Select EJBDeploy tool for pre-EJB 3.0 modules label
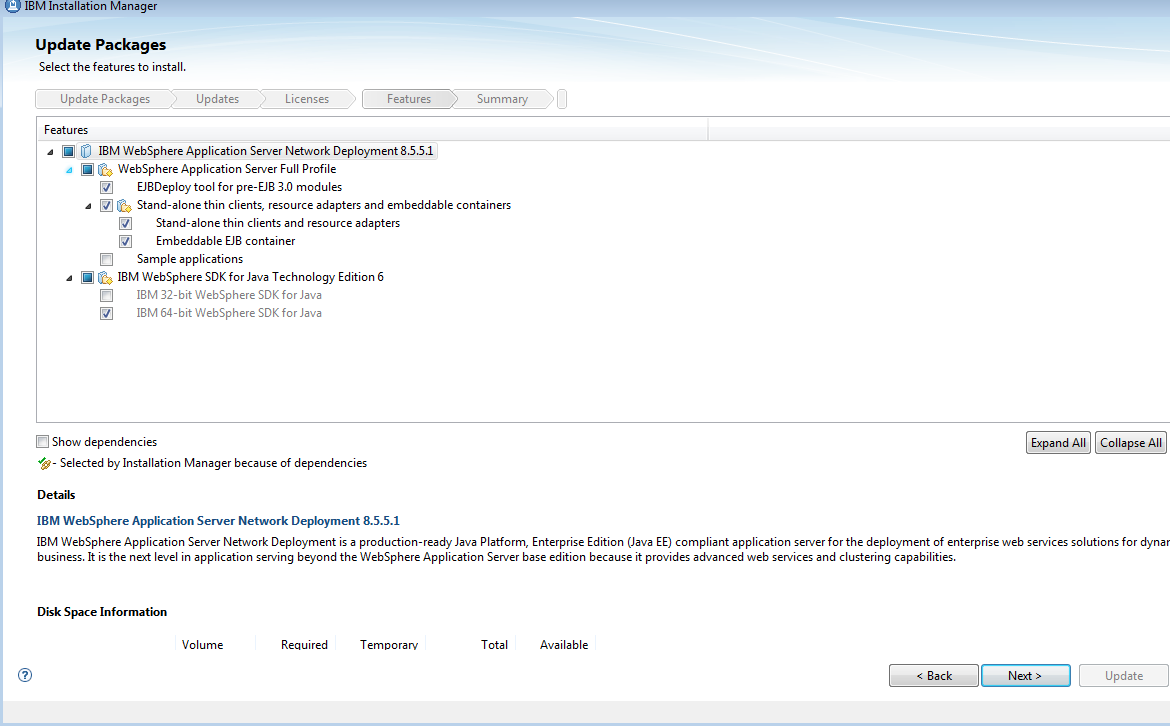1170x726 pixels. (x=239, y=187)
